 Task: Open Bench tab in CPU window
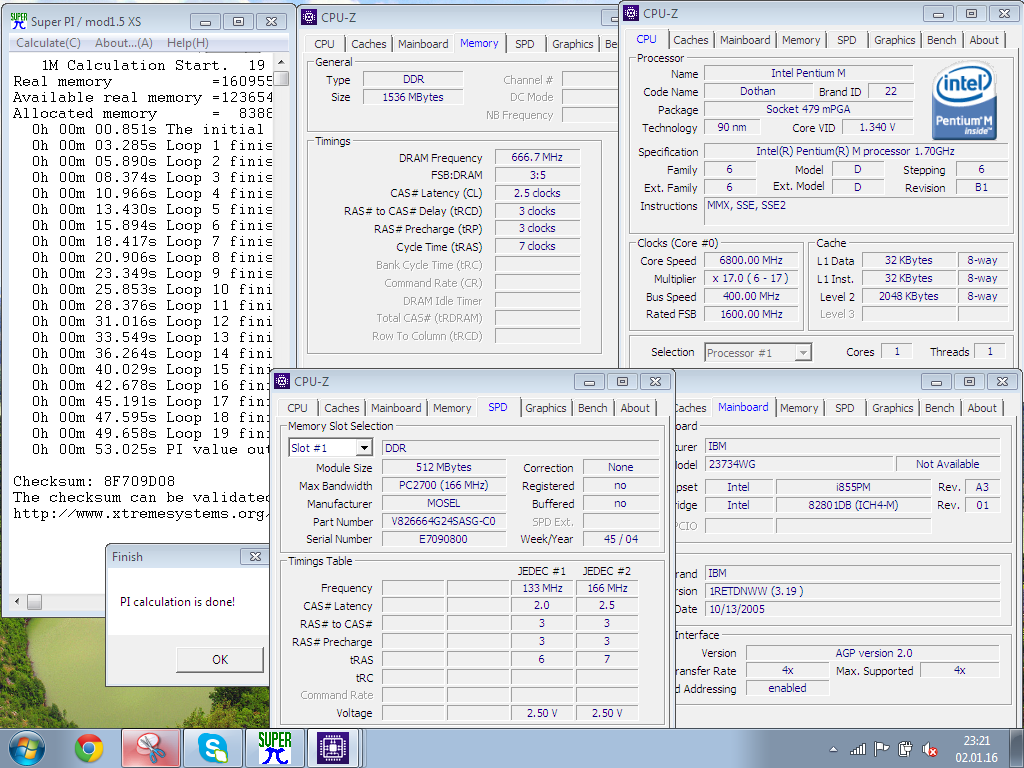coord(941,40)
